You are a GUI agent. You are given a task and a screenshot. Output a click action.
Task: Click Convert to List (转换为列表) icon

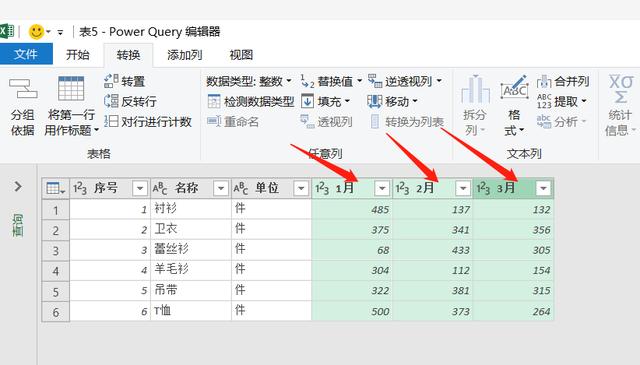point(375,121)
